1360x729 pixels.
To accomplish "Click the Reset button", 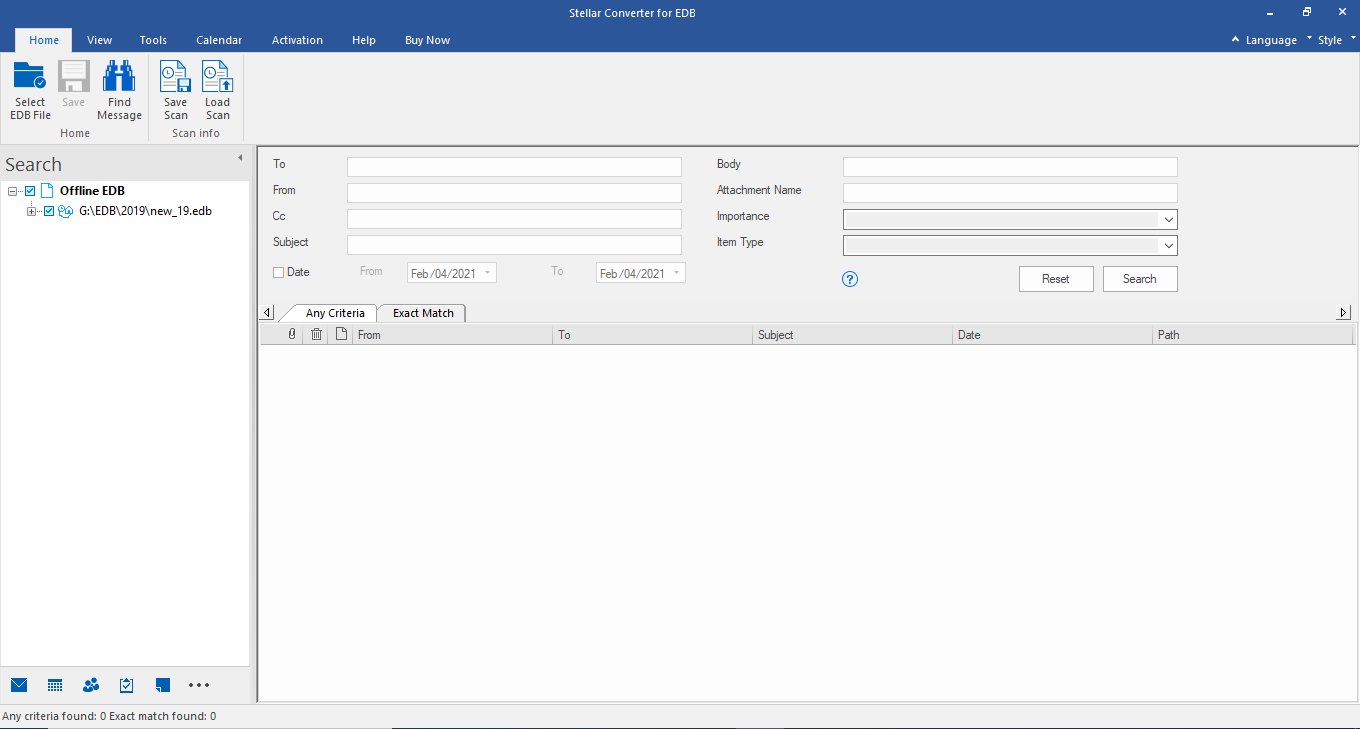I will tap(1055, 279).
